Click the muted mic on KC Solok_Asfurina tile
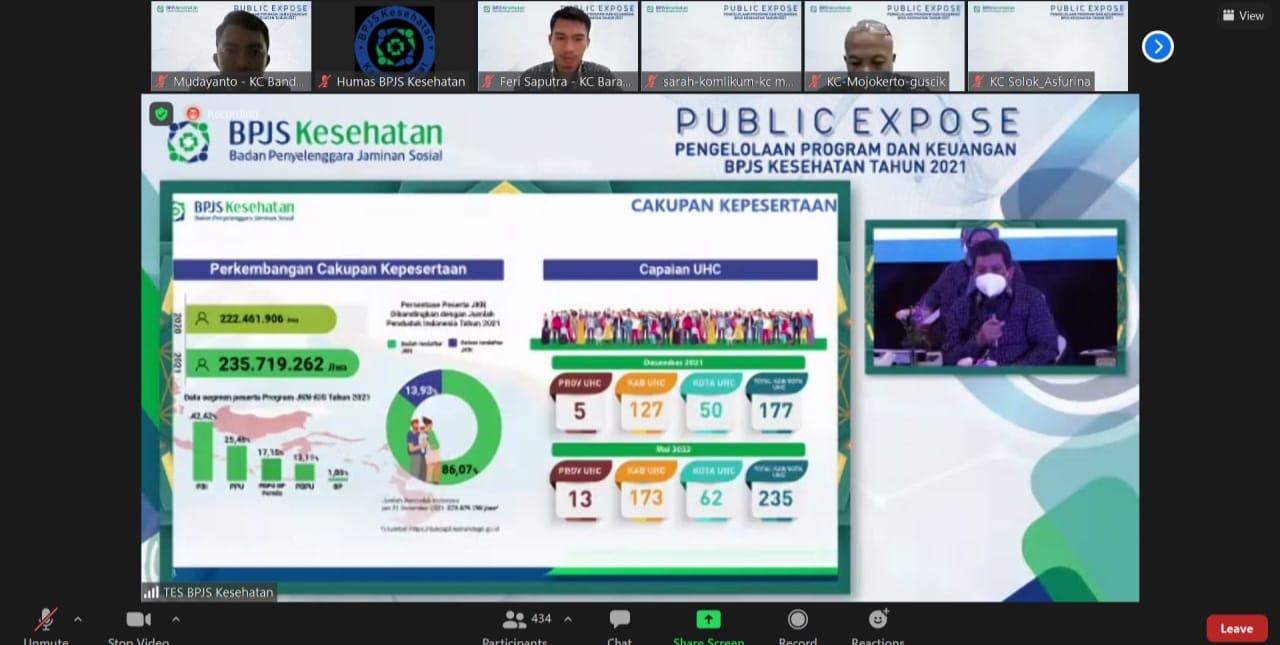This screenshot has width=1280, height=645. [x=978, y=82]
